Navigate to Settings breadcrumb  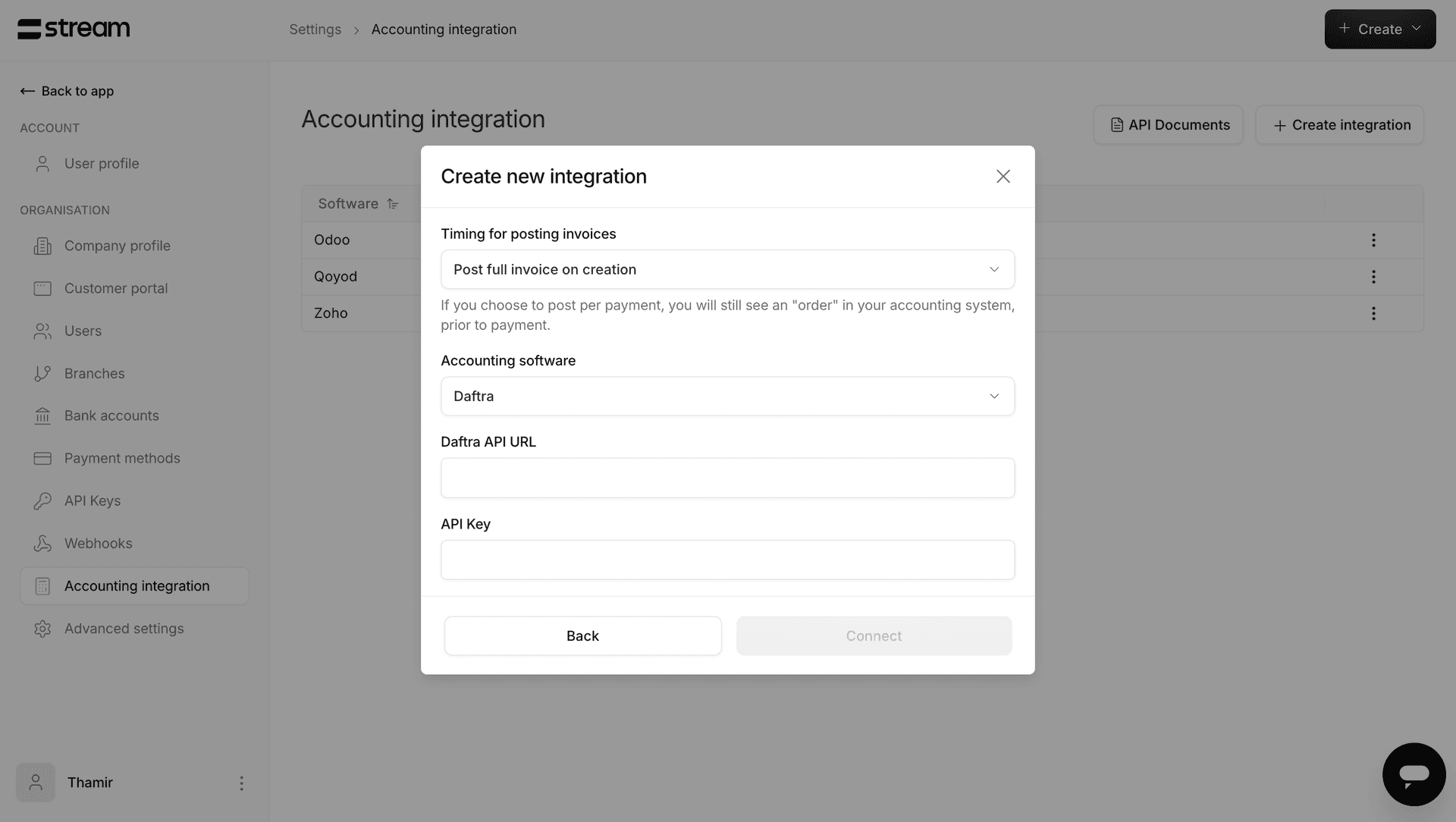click(x=315, y=30)
